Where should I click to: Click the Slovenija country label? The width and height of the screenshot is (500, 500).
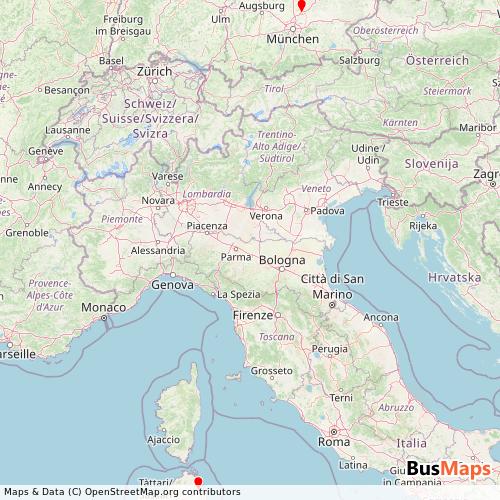point(432,164)
